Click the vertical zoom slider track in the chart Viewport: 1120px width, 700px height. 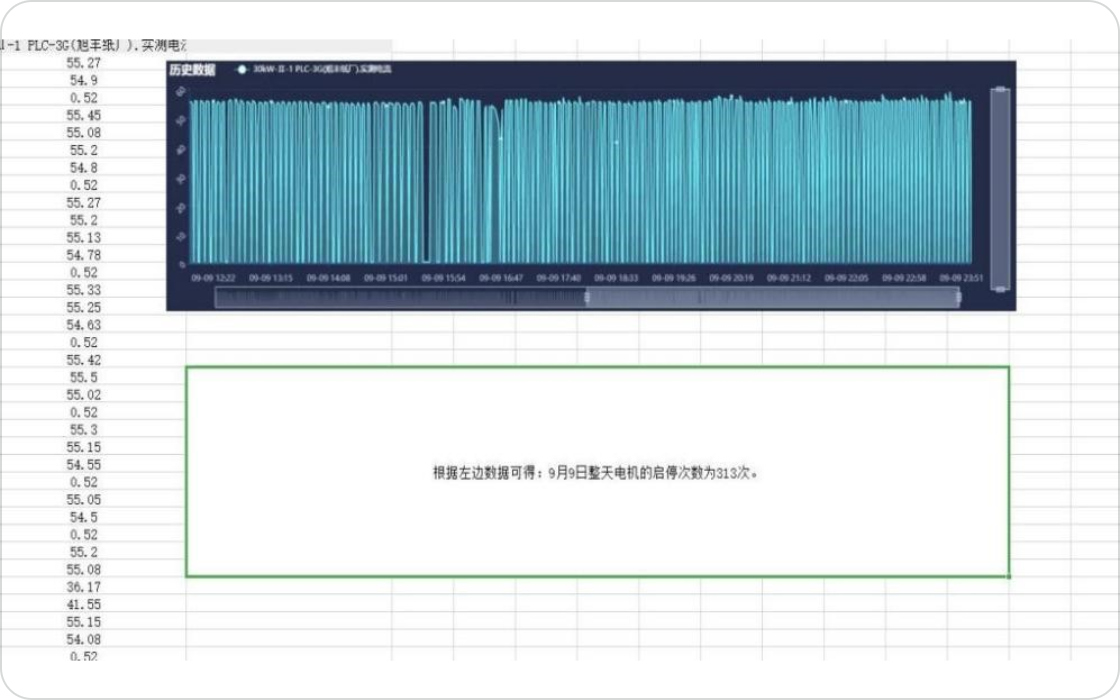click(1000, 190)
